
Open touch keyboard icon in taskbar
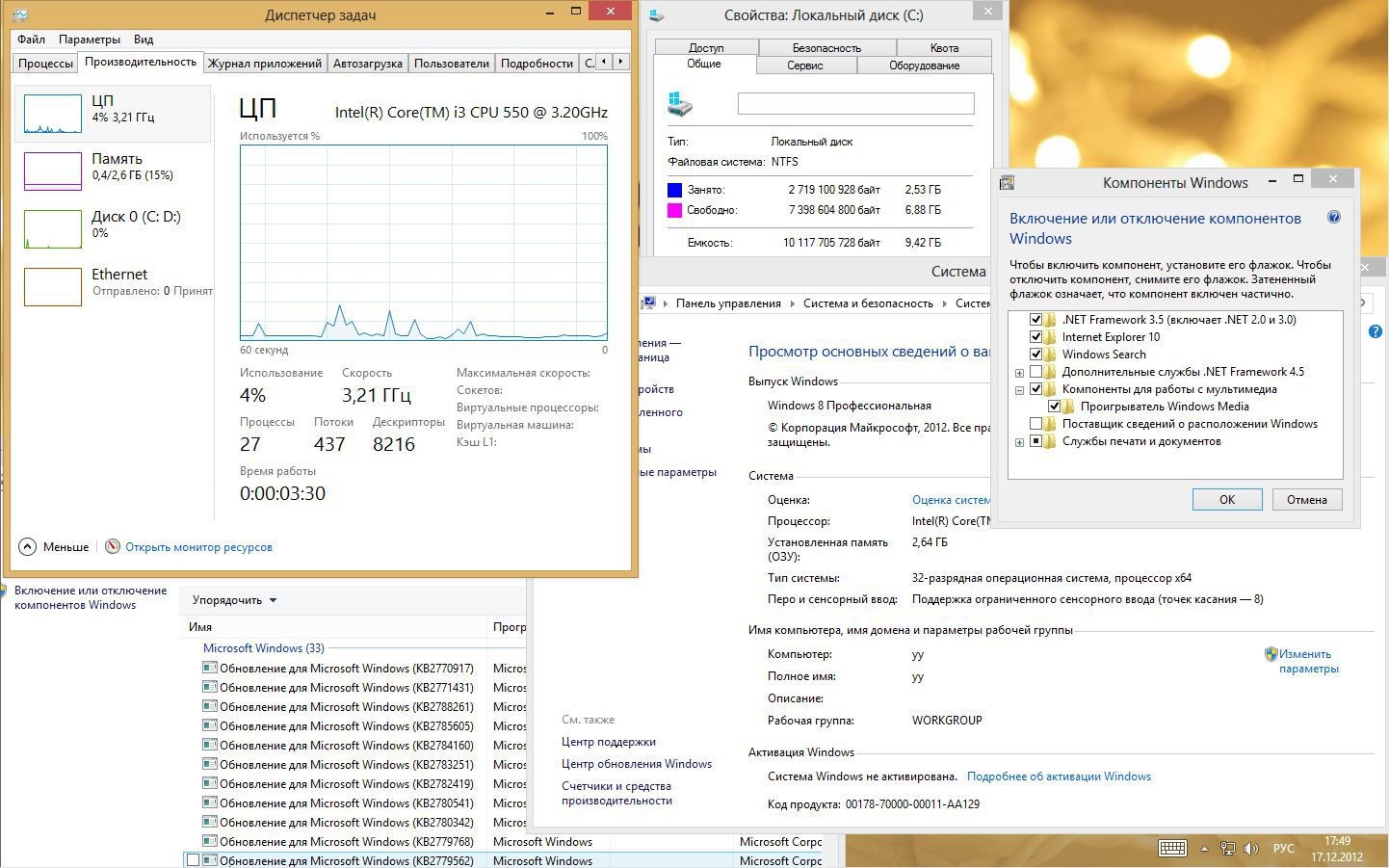(x=1172, y=849)
